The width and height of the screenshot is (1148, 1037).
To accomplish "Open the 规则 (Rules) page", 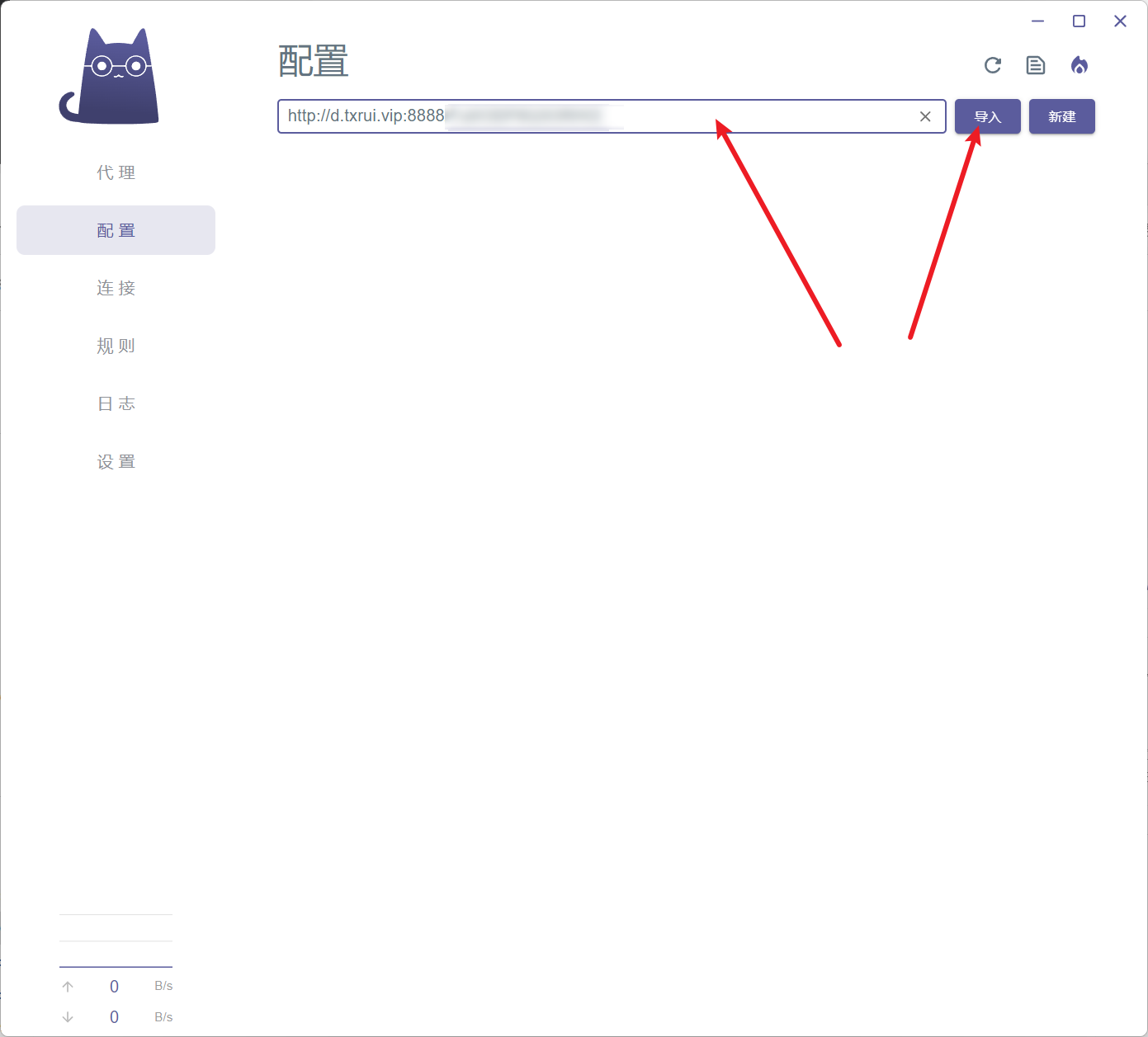I will click(x=116, y=346).
